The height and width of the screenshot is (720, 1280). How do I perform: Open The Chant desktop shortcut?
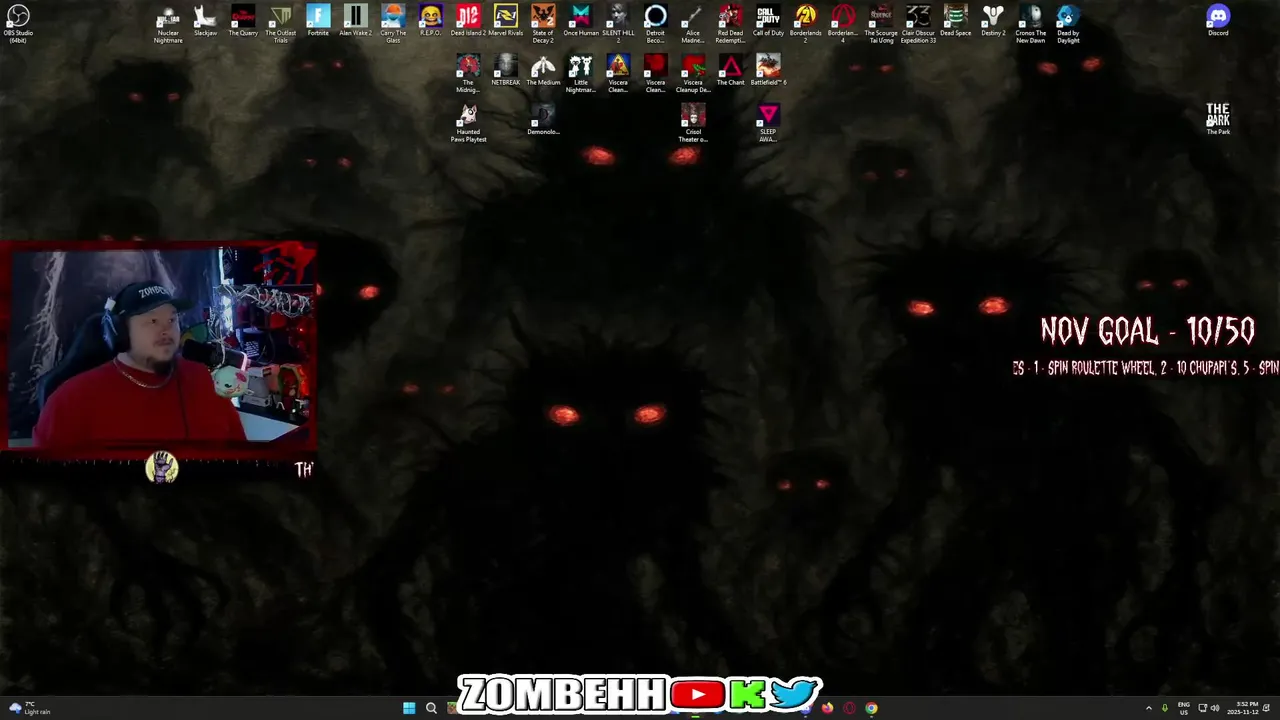730,71
